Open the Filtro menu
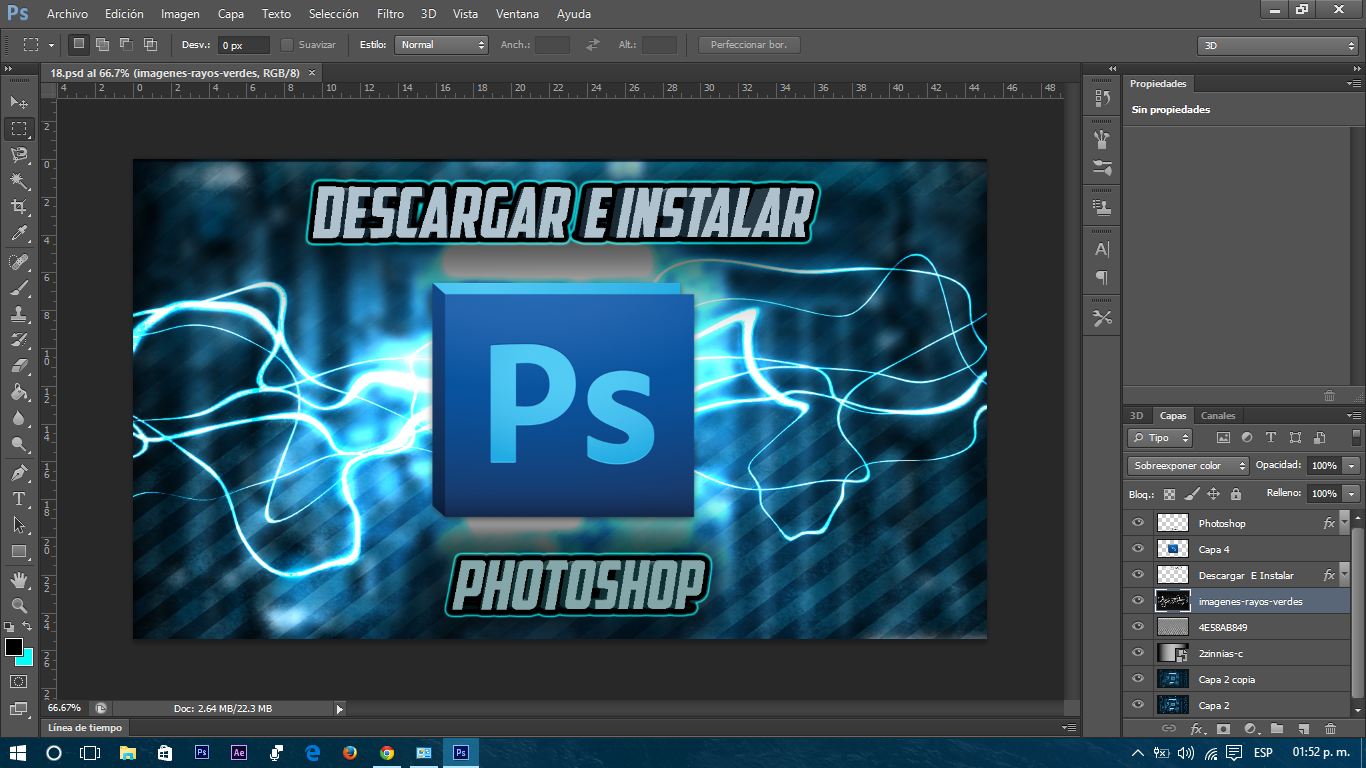 [391, 14]
